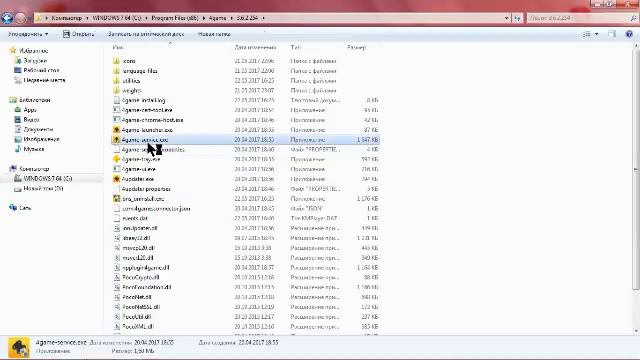Click 4game breadcrumb segment
This screenshot has height=360, width=640.
(x=218, y=18)
